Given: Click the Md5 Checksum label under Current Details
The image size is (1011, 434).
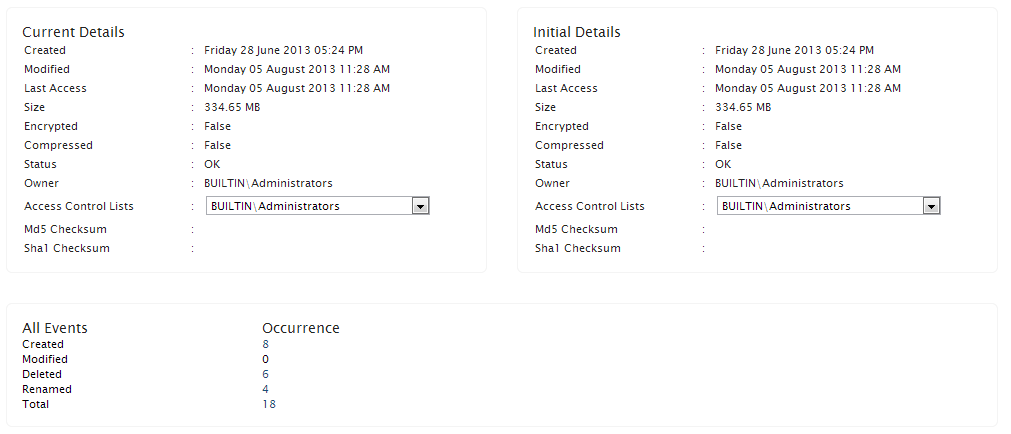Looking at the screenshot, I should click(65, 229).
